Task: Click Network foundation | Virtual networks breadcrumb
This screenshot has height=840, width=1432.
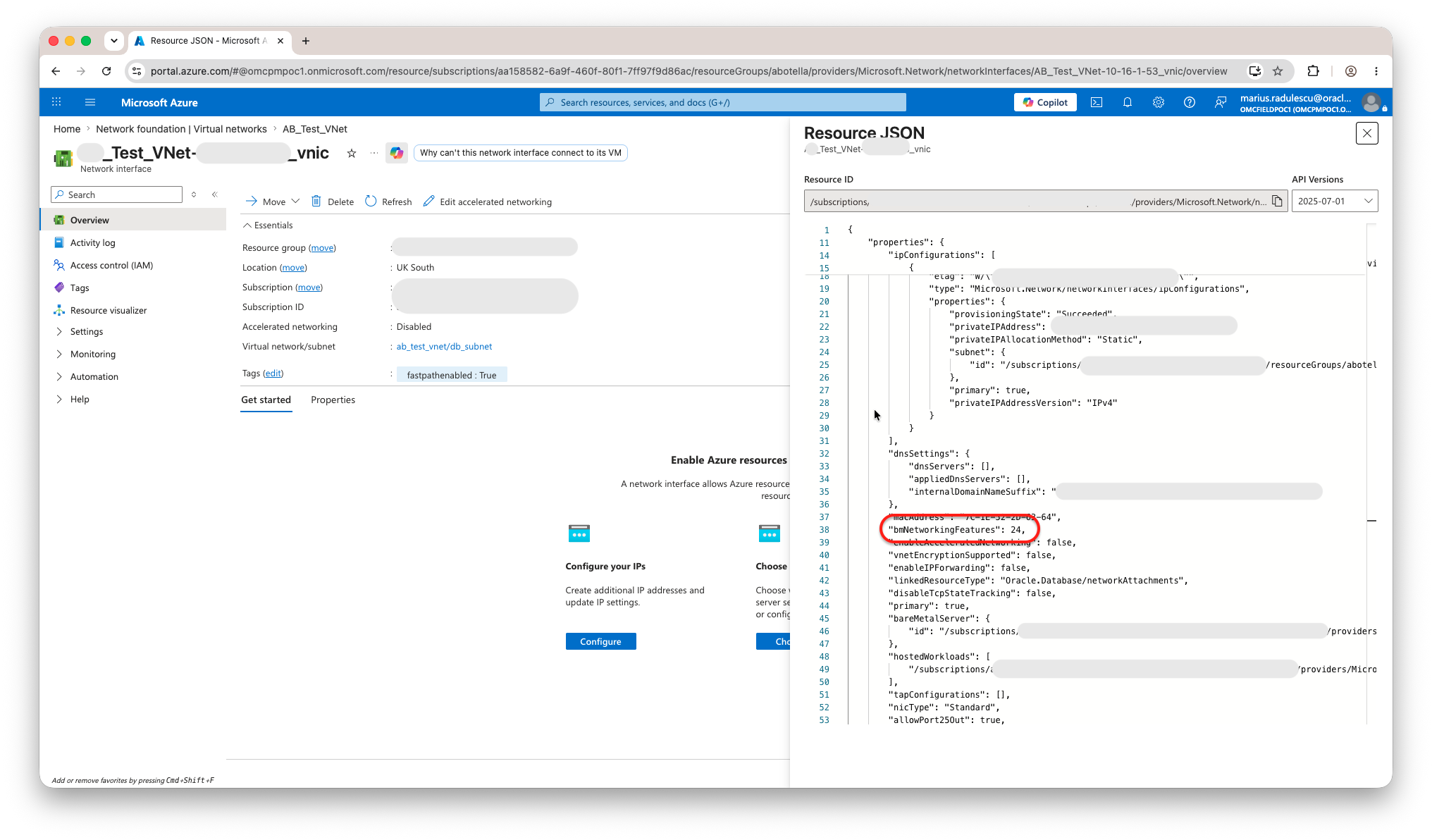Action: [x=181, y=129]
